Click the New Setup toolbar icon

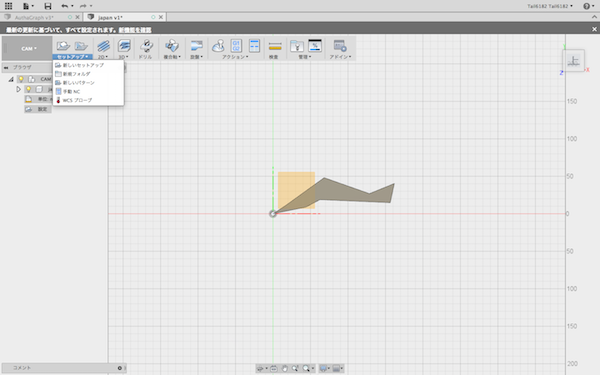pos(63,46)
